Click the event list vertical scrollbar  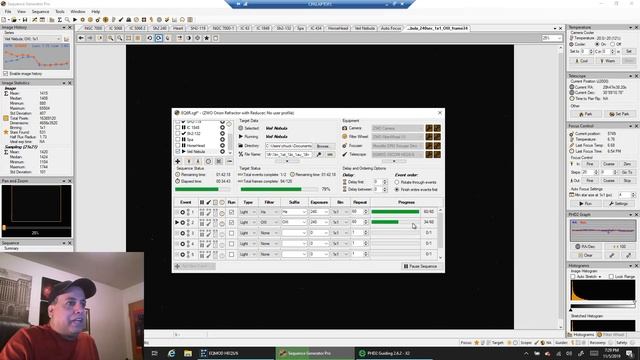(440, 233)
